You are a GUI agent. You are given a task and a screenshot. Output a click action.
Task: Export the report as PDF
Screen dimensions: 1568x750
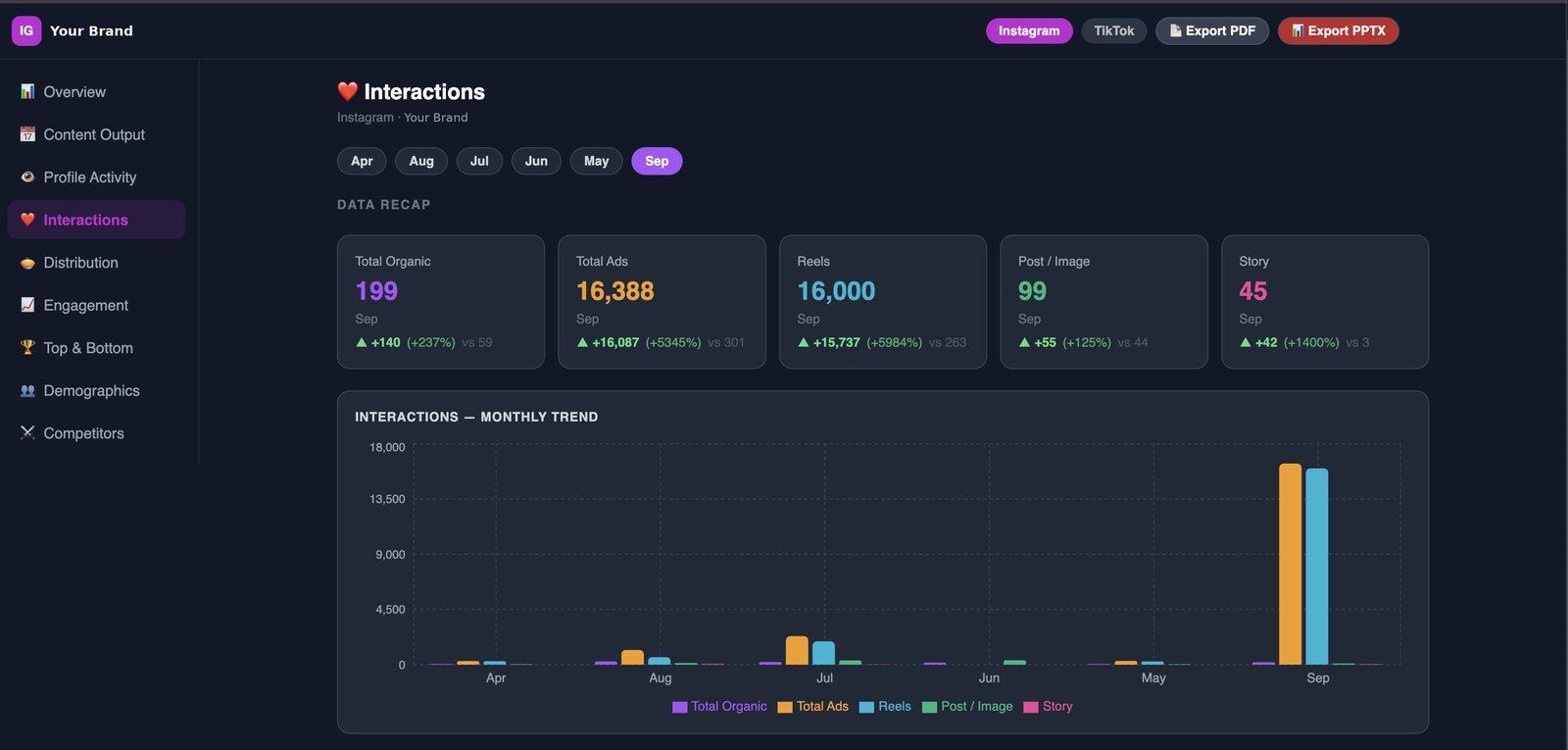[1212, 30]
